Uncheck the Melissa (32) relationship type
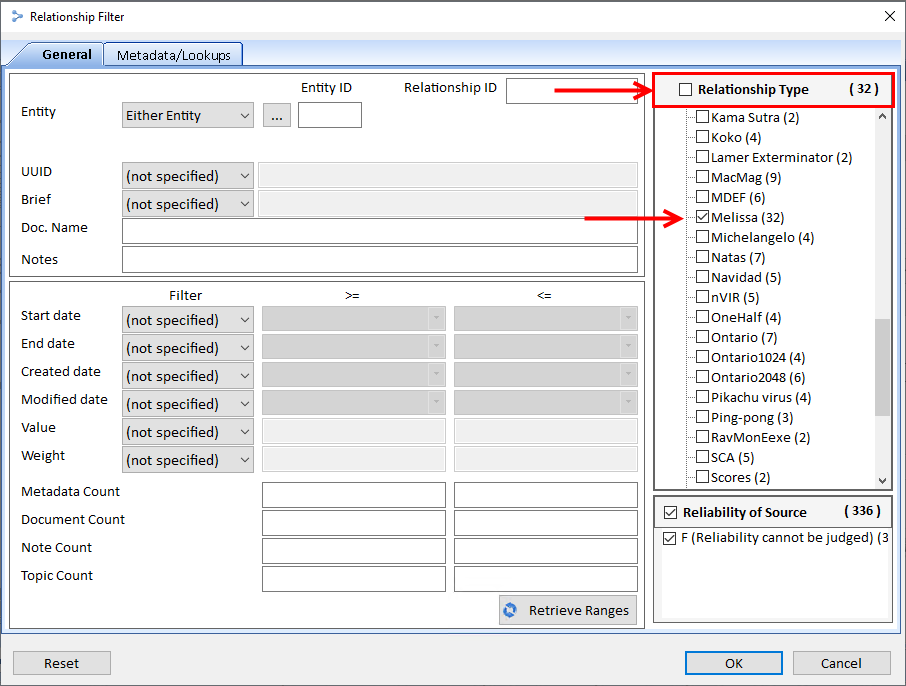The image size is (906, 686). click(702, 217)
